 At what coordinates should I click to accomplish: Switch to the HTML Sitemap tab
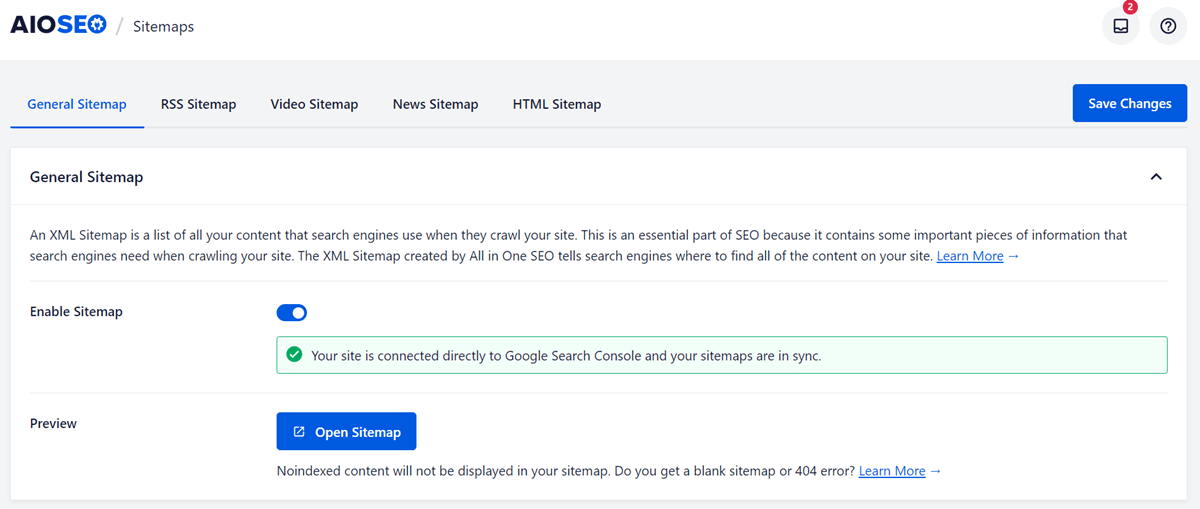pos(557,104)
